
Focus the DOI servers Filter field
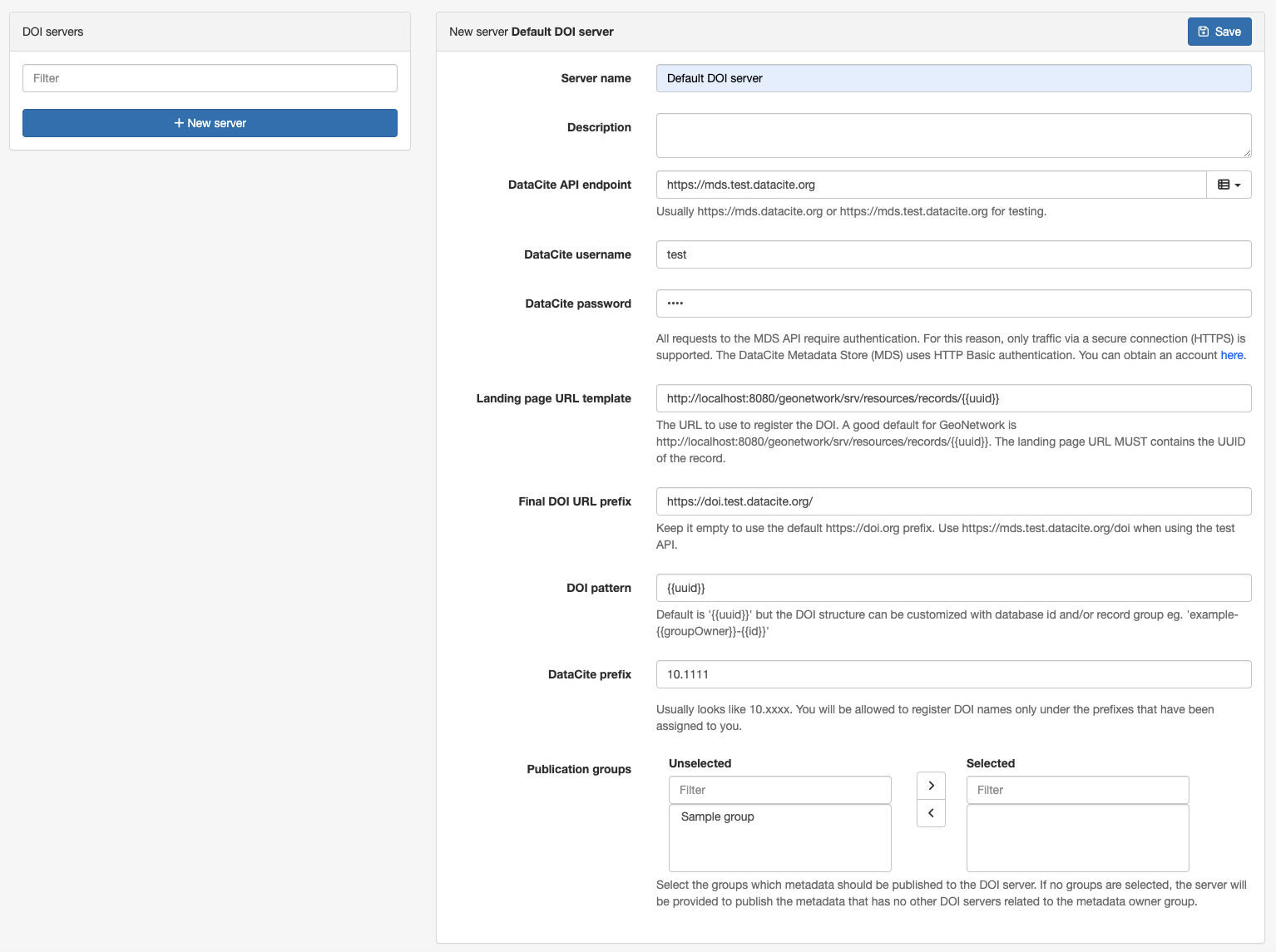pyautogui.click(x=210, y=78)
